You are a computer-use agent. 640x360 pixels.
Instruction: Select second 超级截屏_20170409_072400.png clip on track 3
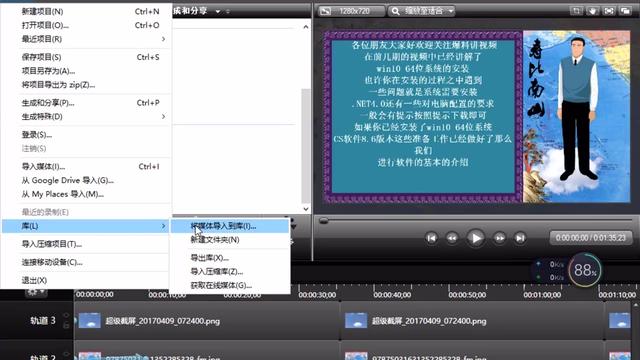click(472, 321)
